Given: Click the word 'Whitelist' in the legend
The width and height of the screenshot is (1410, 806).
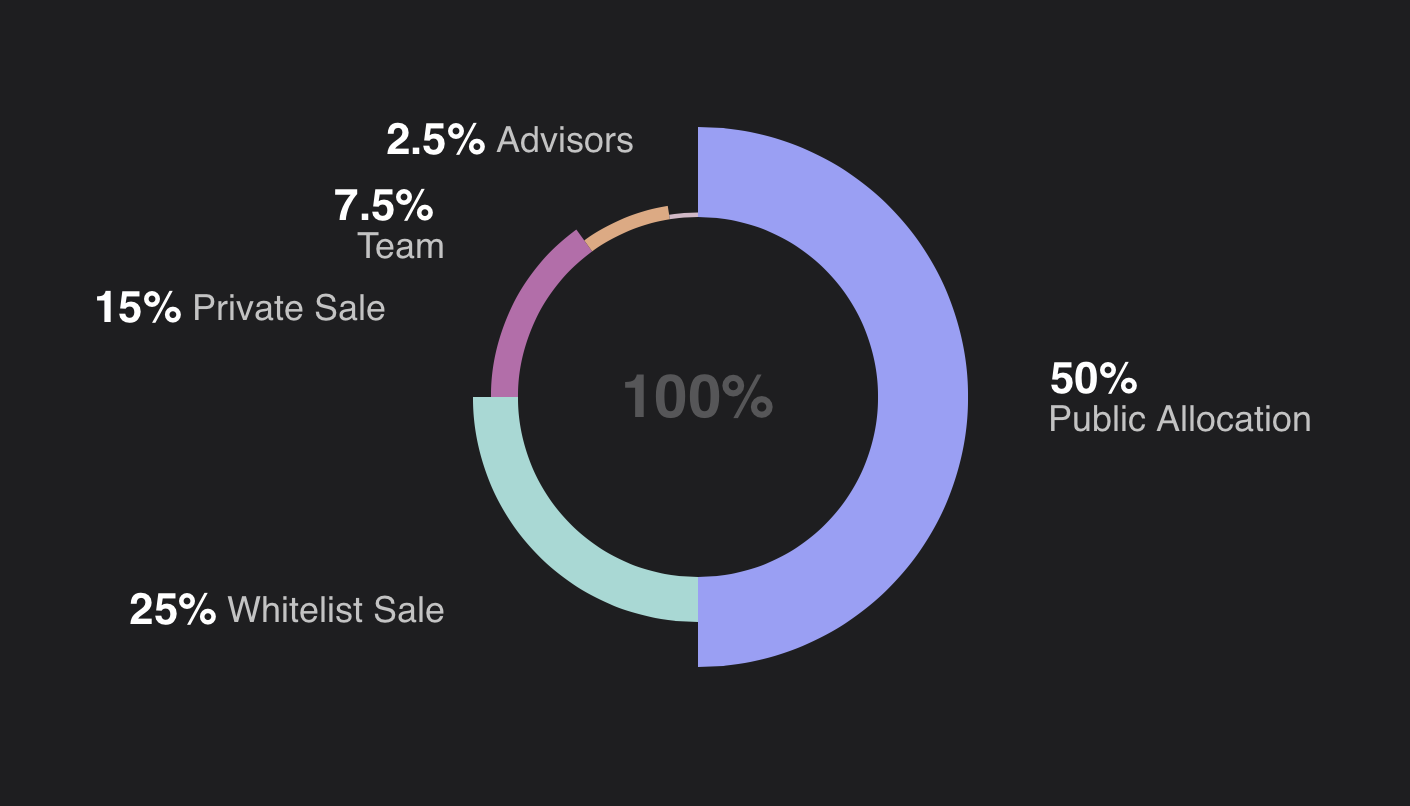Looking at the screenshot, I should (x=295, y=609).
